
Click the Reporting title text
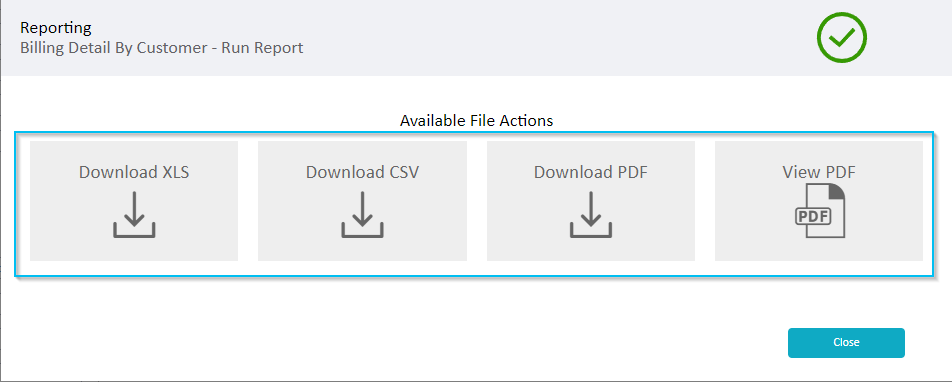click(x=56, y=28)
